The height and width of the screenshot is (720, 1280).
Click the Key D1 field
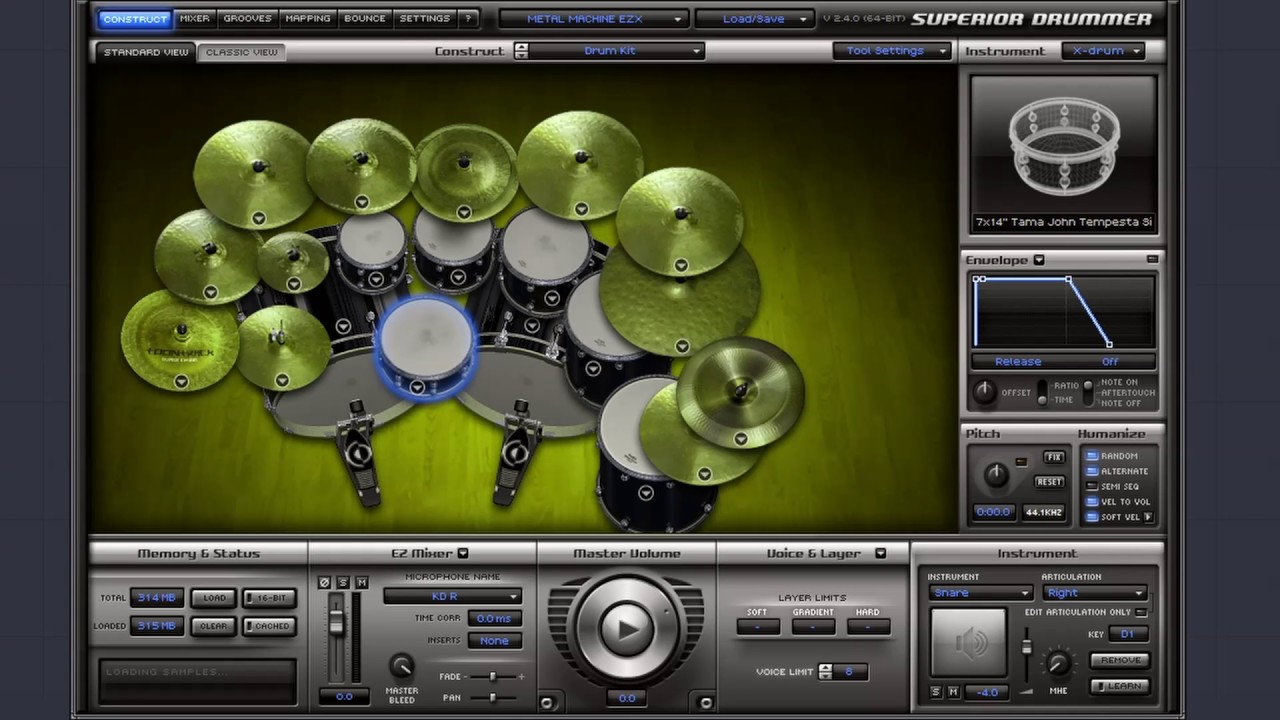[1128, 634]
